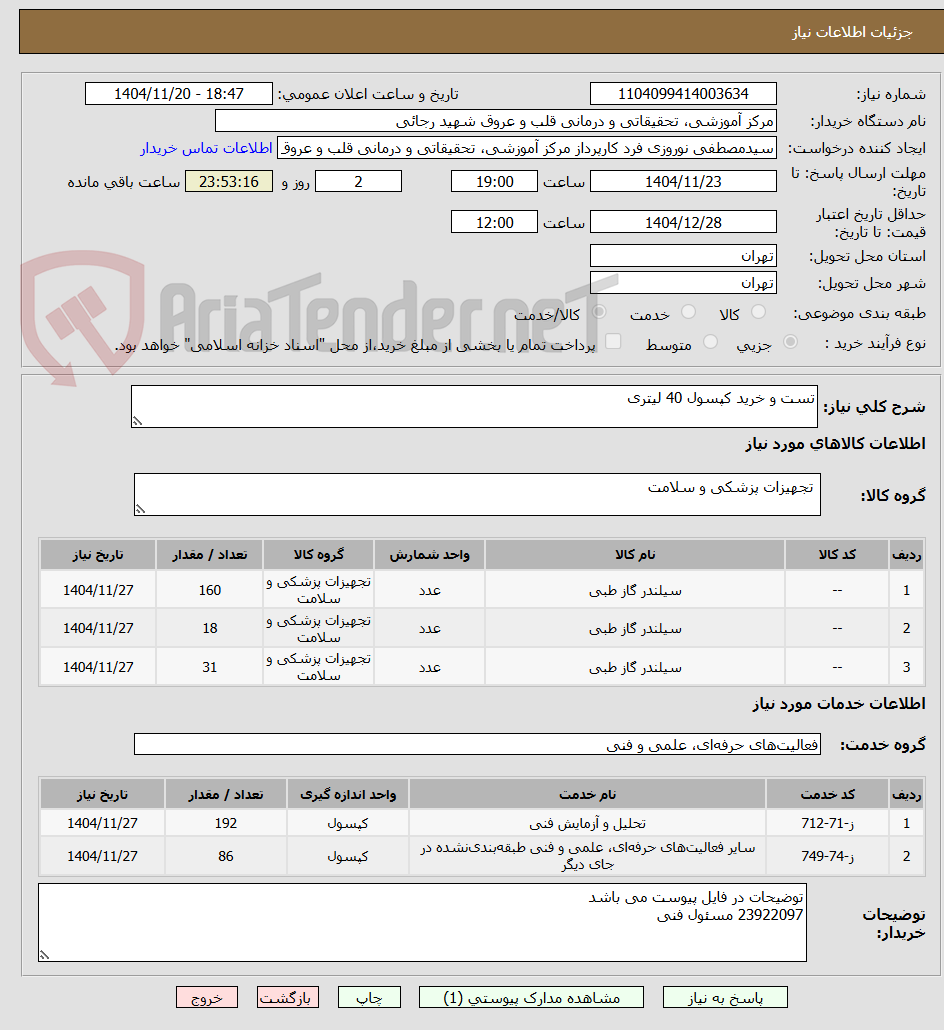This screenshot has width=944, height=1030.
Task: Click goods table header نام کالا
Action: (x=635, y=554)
